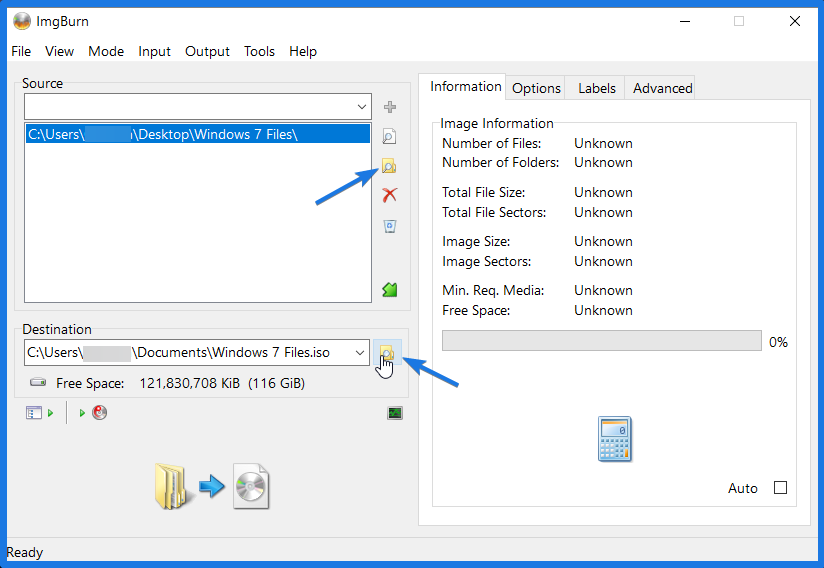Open the Output menu

[208, 51]
